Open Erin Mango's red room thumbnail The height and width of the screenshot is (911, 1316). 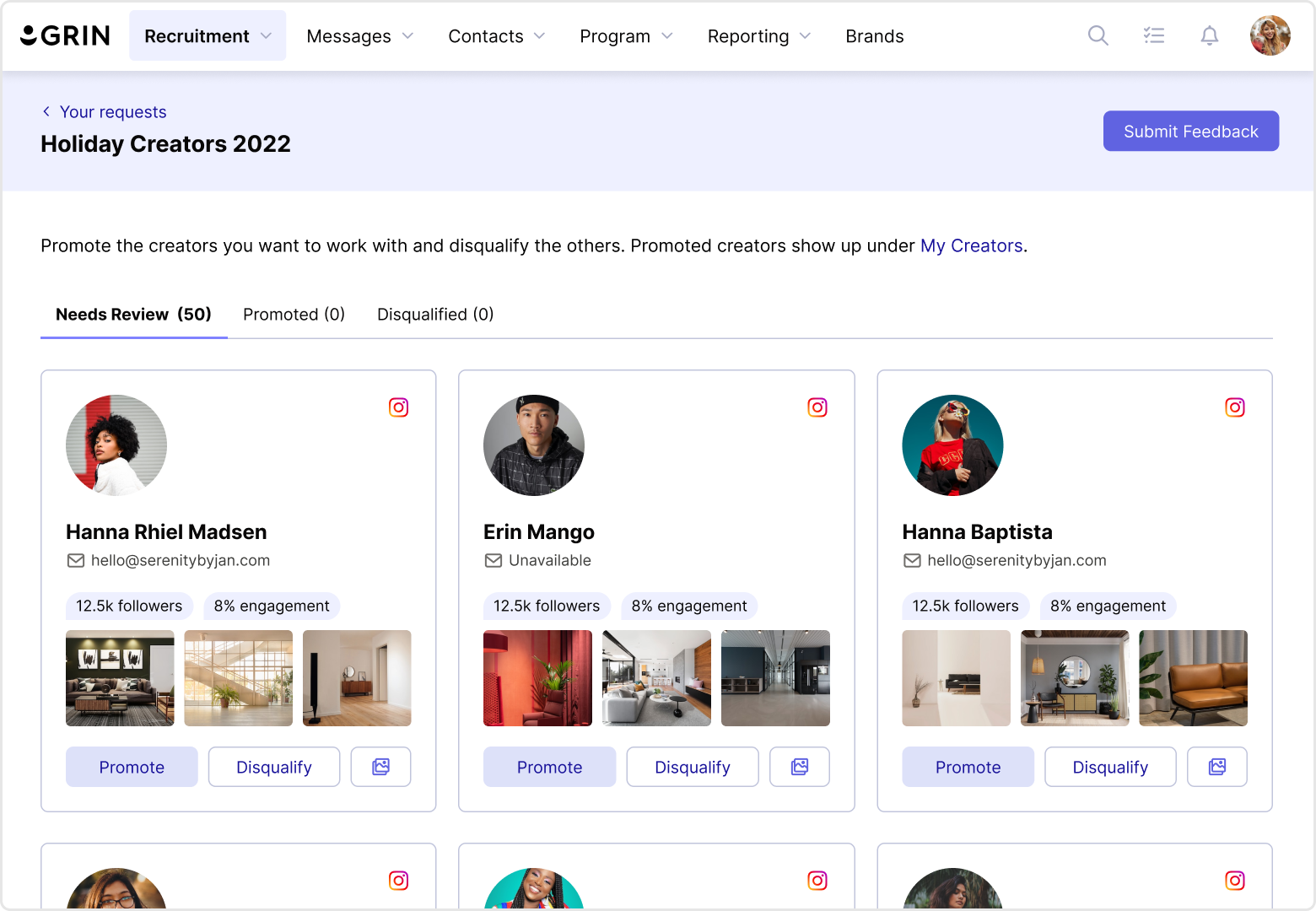click(x=537, y=678)
